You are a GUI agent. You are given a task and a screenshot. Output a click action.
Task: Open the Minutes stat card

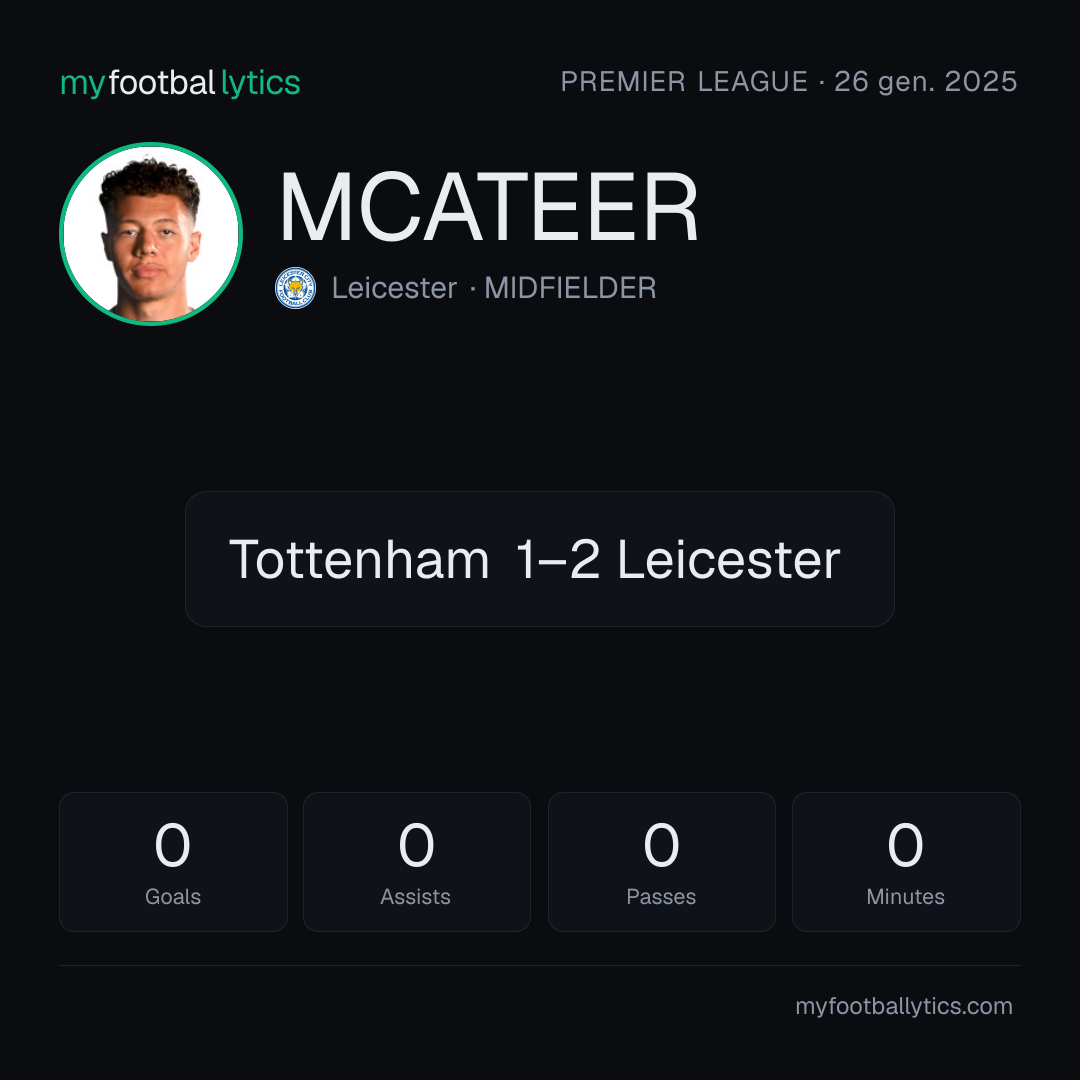pyautogui.click(x=906, y=862)
